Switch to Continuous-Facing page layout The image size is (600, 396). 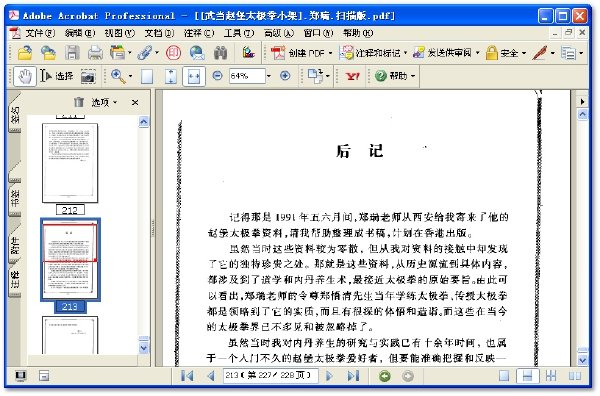[x=551, y=376]
